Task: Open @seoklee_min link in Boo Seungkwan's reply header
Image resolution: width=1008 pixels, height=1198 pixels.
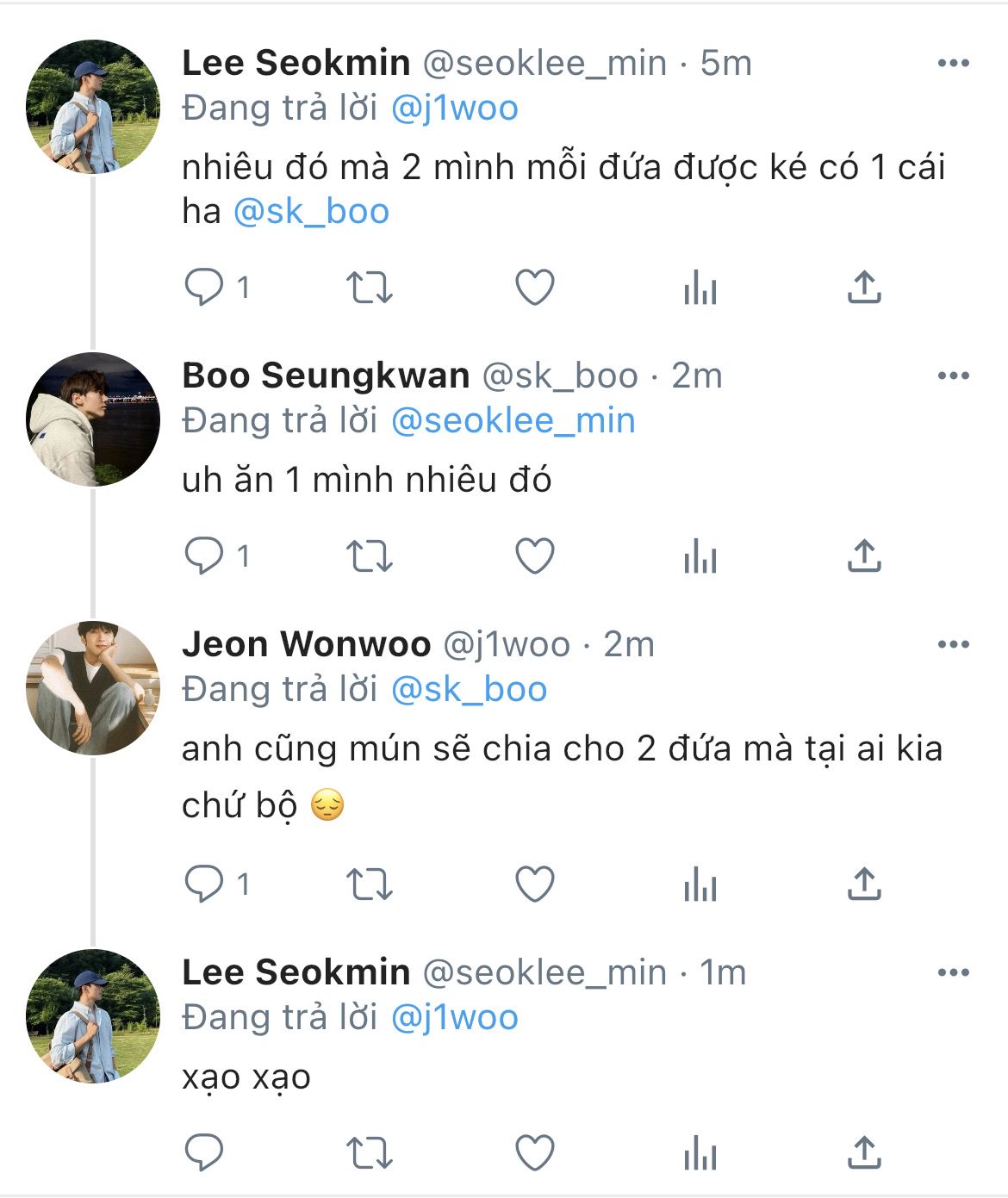Action: tap(513, 421)
